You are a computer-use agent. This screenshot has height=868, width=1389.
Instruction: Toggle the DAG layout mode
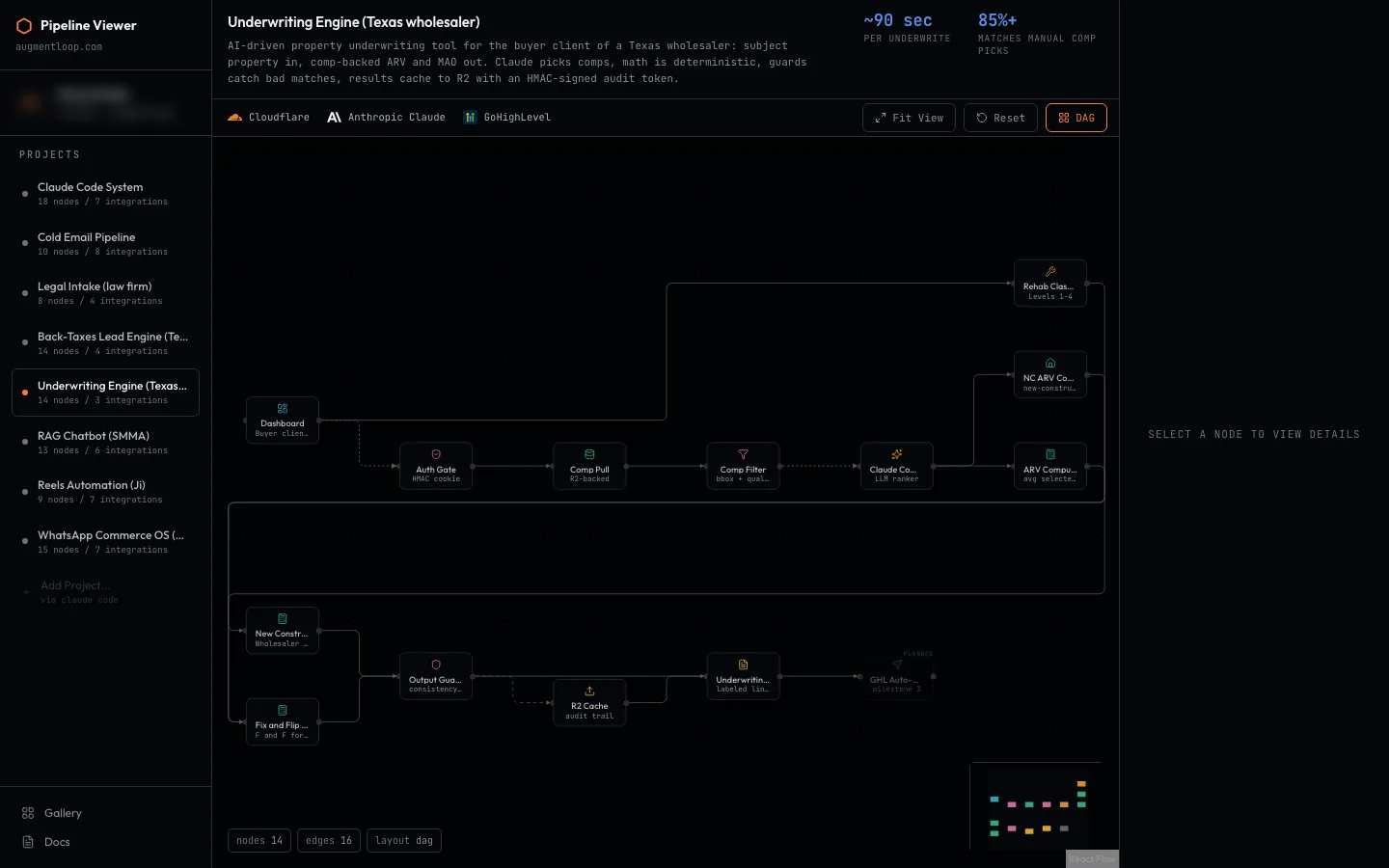pyautogui.click(x=1076, y=118)
